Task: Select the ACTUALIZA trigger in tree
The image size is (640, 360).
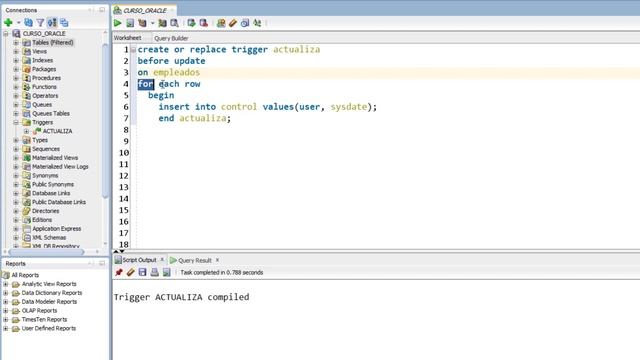Action: (57, 131)
